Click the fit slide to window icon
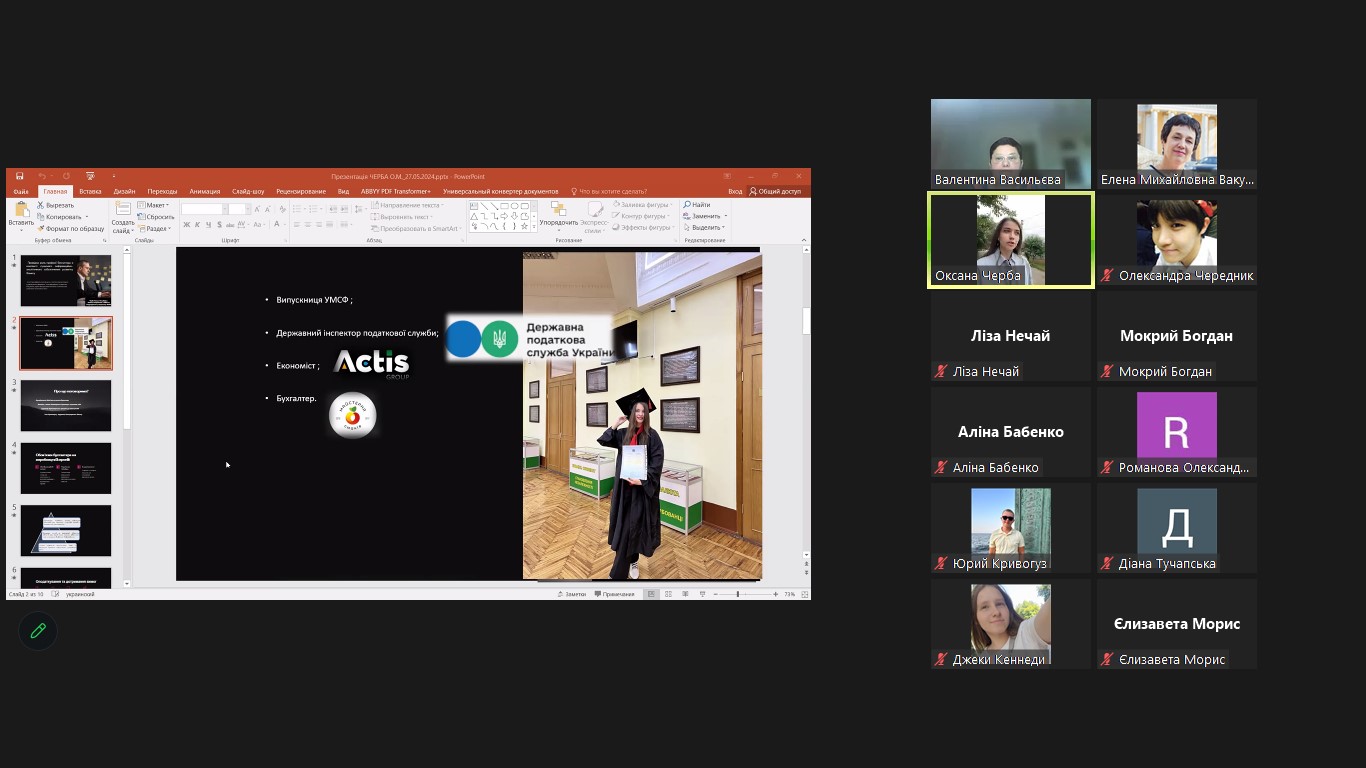The image size is (1366, 768). click(x=804, y=594)
